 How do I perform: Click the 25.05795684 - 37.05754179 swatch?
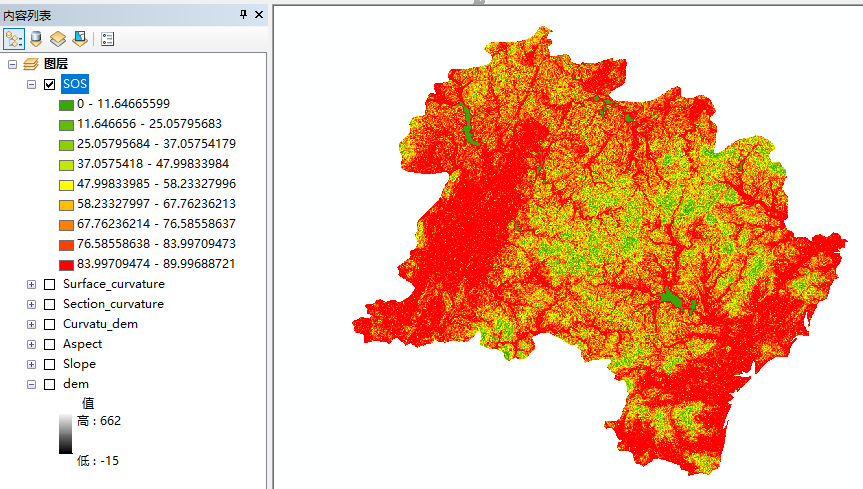click(x=66, y=145)
